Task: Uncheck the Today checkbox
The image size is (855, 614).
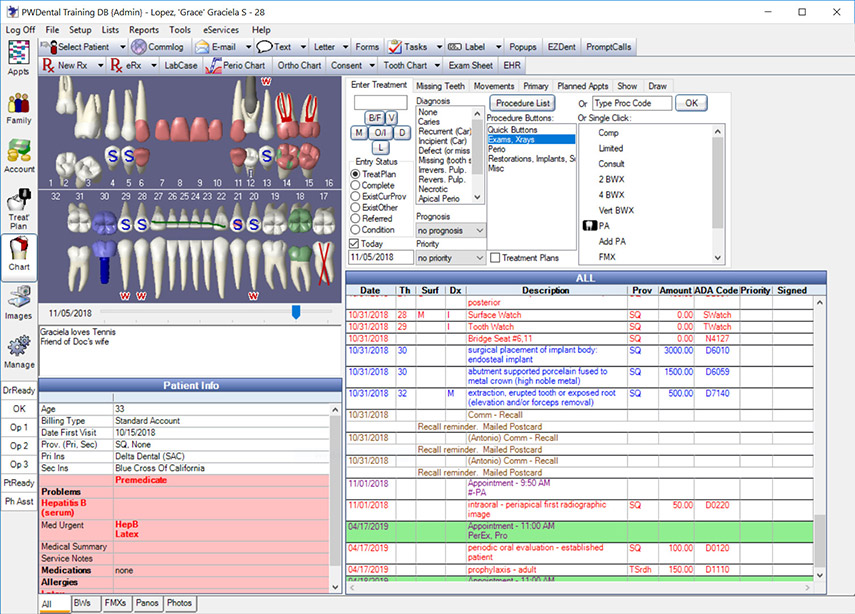Action: pos(354,244)
